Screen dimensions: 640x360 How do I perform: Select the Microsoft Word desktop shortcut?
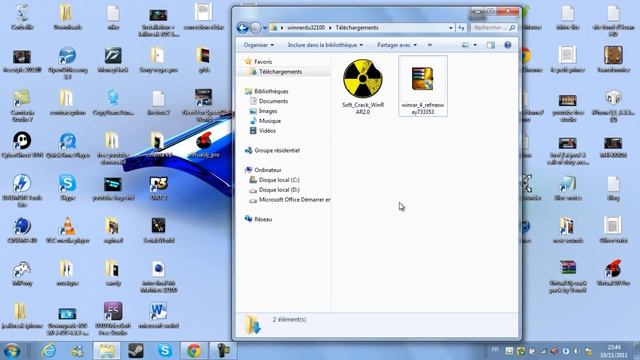pyautogui.click(x=159, y=316)
